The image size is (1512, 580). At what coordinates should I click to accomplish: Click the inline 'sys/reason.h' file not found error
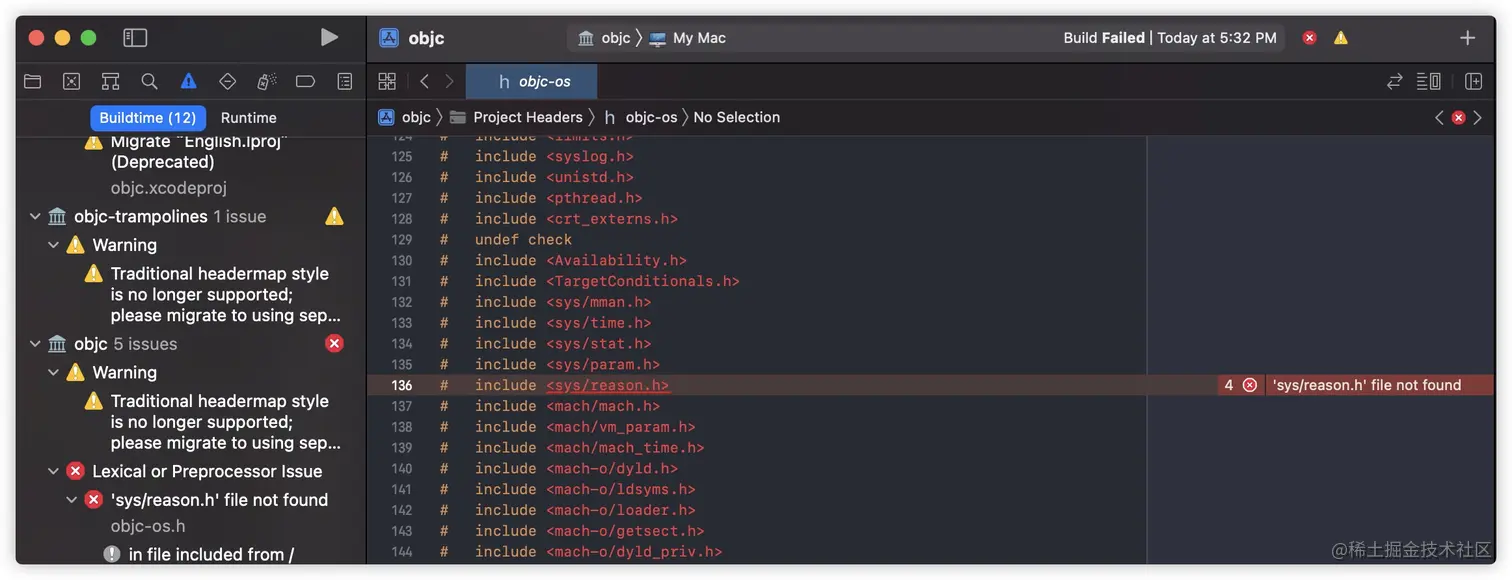[x=1365, y=386]
